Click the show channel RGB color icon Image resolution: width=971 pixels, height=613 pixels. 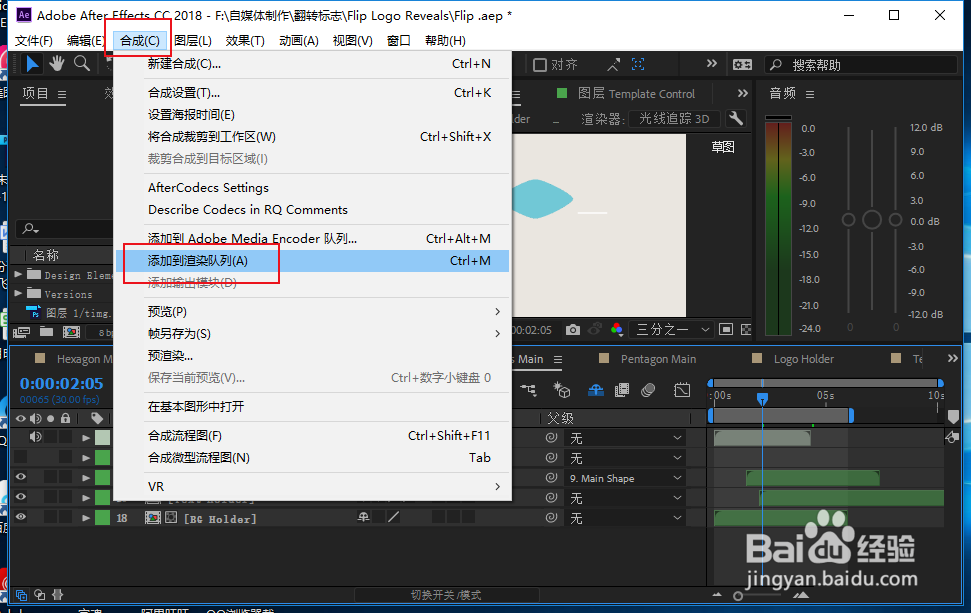coord(617,329)
